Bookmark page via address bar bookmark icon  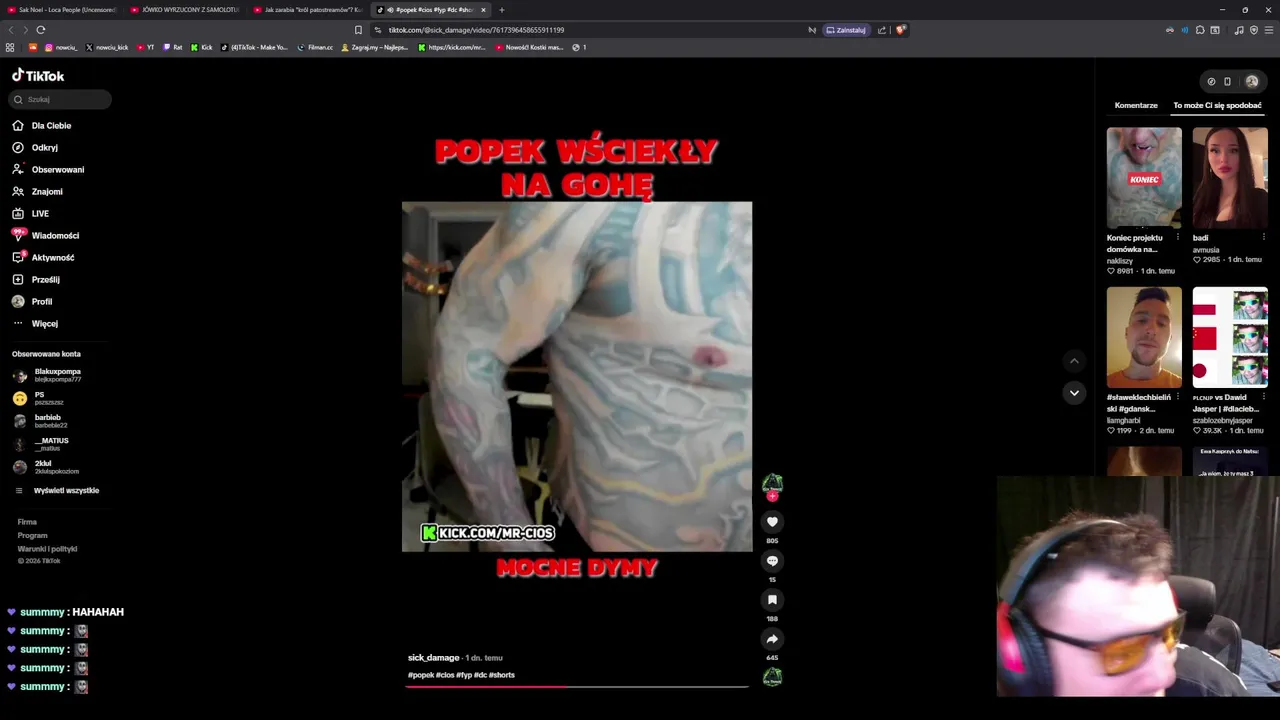(358, 30)
